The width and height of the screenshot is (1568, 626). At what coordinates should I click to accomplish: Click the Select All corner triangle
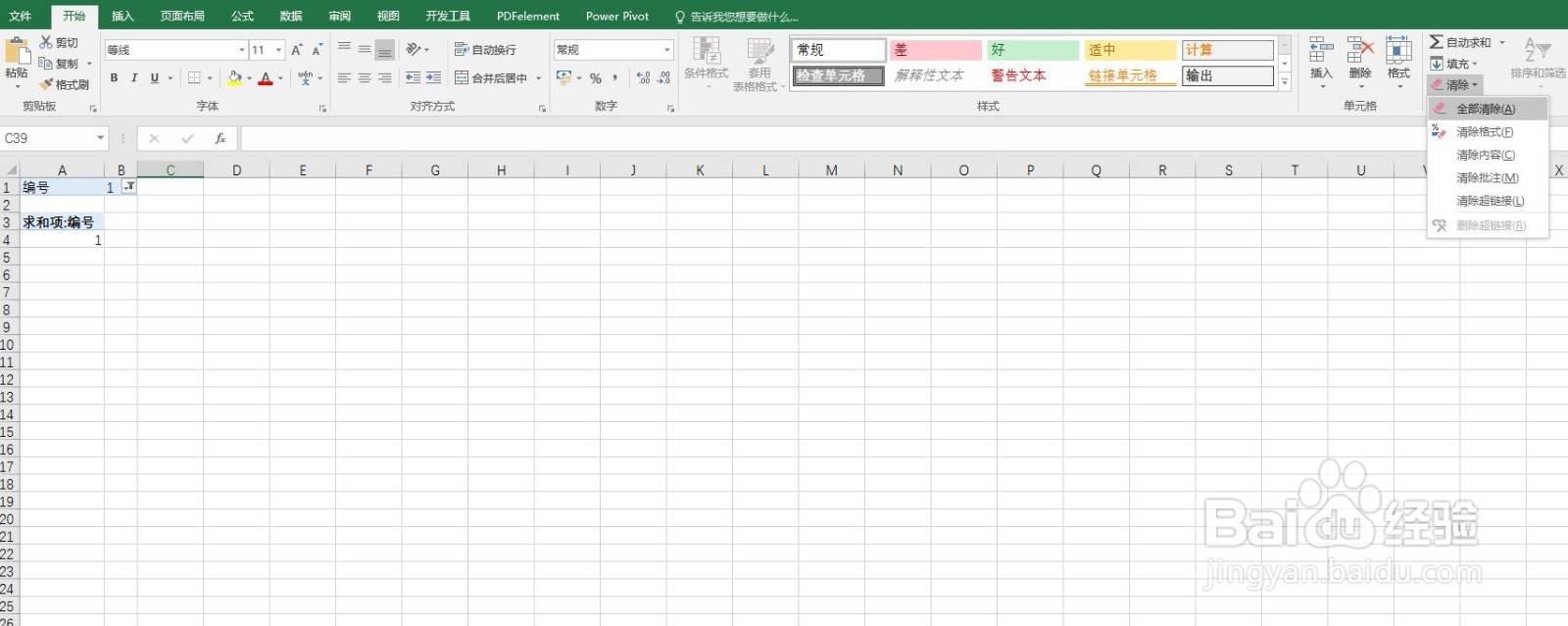(x=10, y=169)
